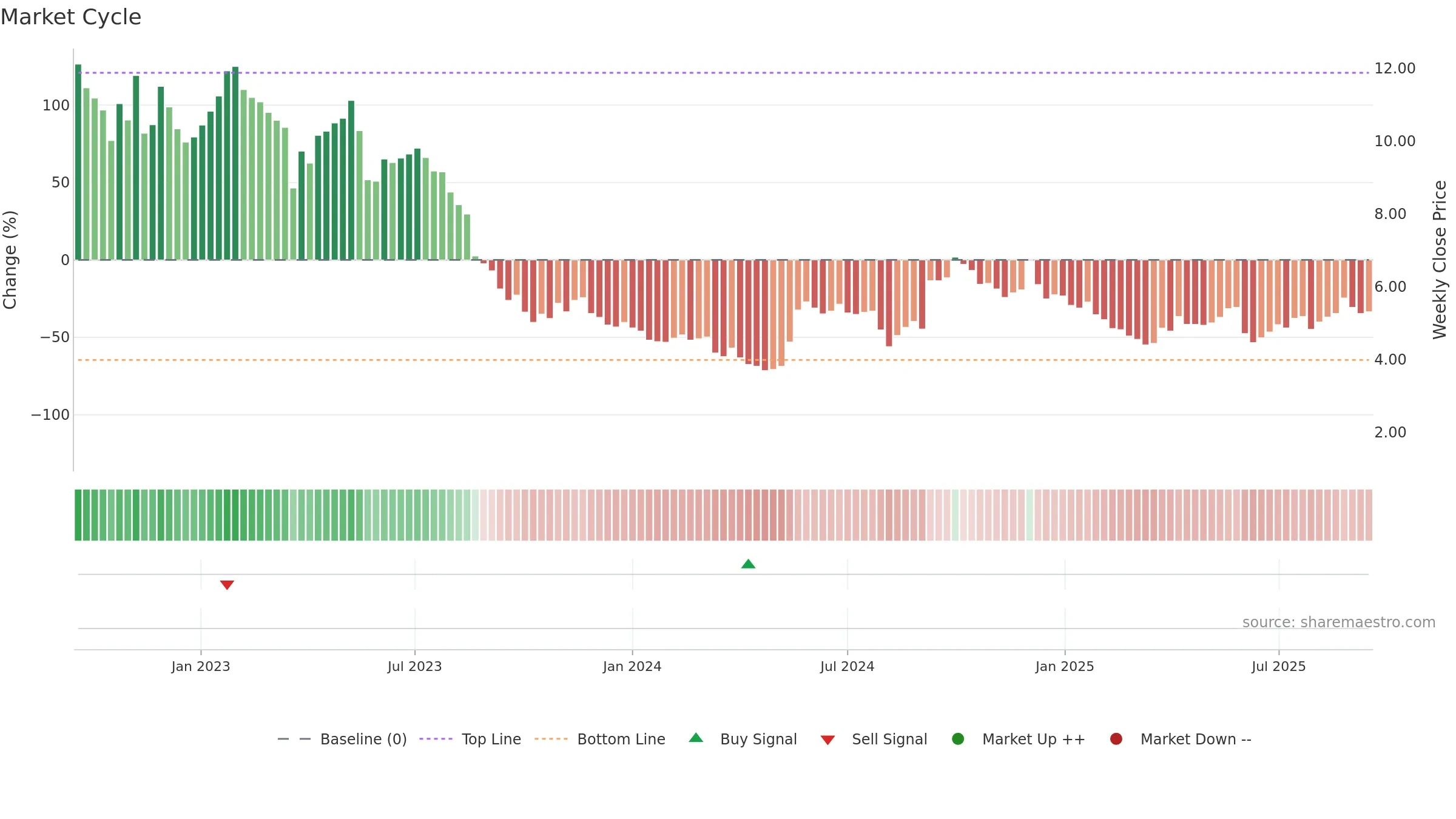
Task: Toggle the Market Up ++ legend entry
Action: tap(1018, 739)
